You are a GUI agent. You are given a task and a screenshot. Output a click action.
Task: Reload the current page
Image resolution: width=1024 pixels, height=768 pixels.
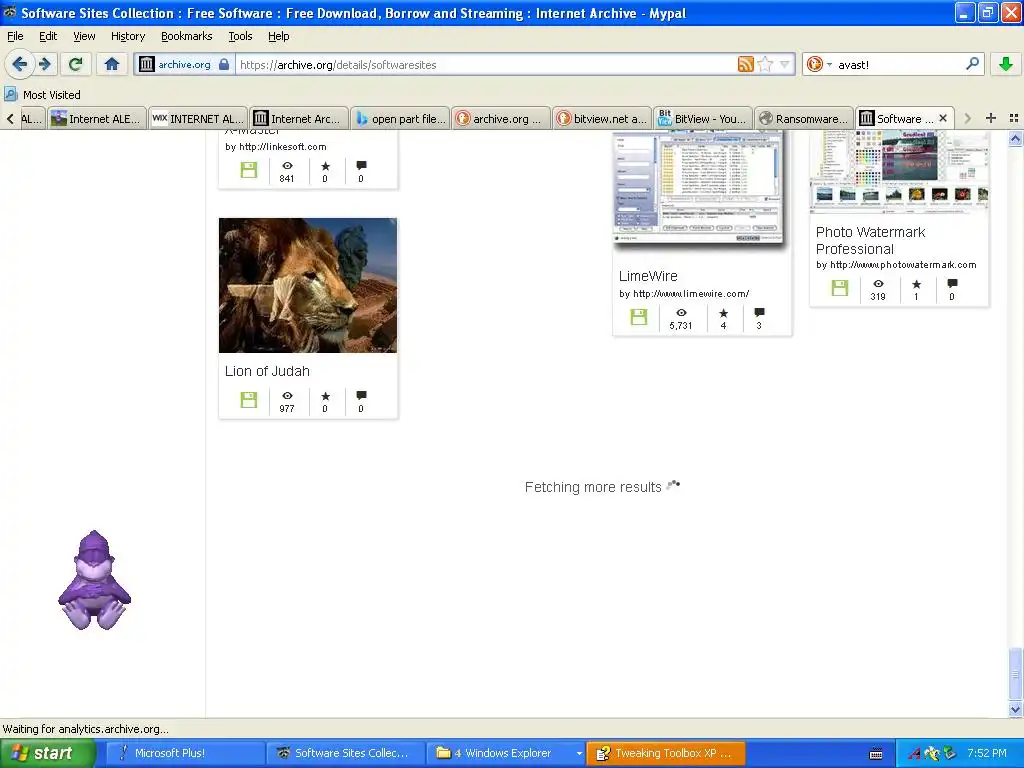(x=76, y=64)
